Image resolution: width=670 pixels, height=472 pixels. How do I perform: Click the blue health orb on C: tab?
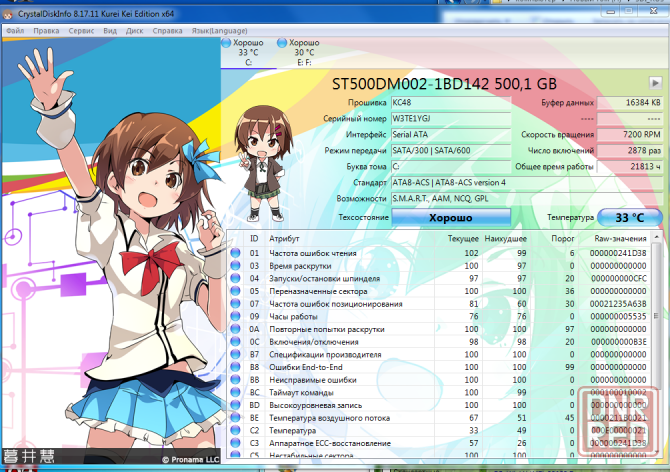click(226, 43)
